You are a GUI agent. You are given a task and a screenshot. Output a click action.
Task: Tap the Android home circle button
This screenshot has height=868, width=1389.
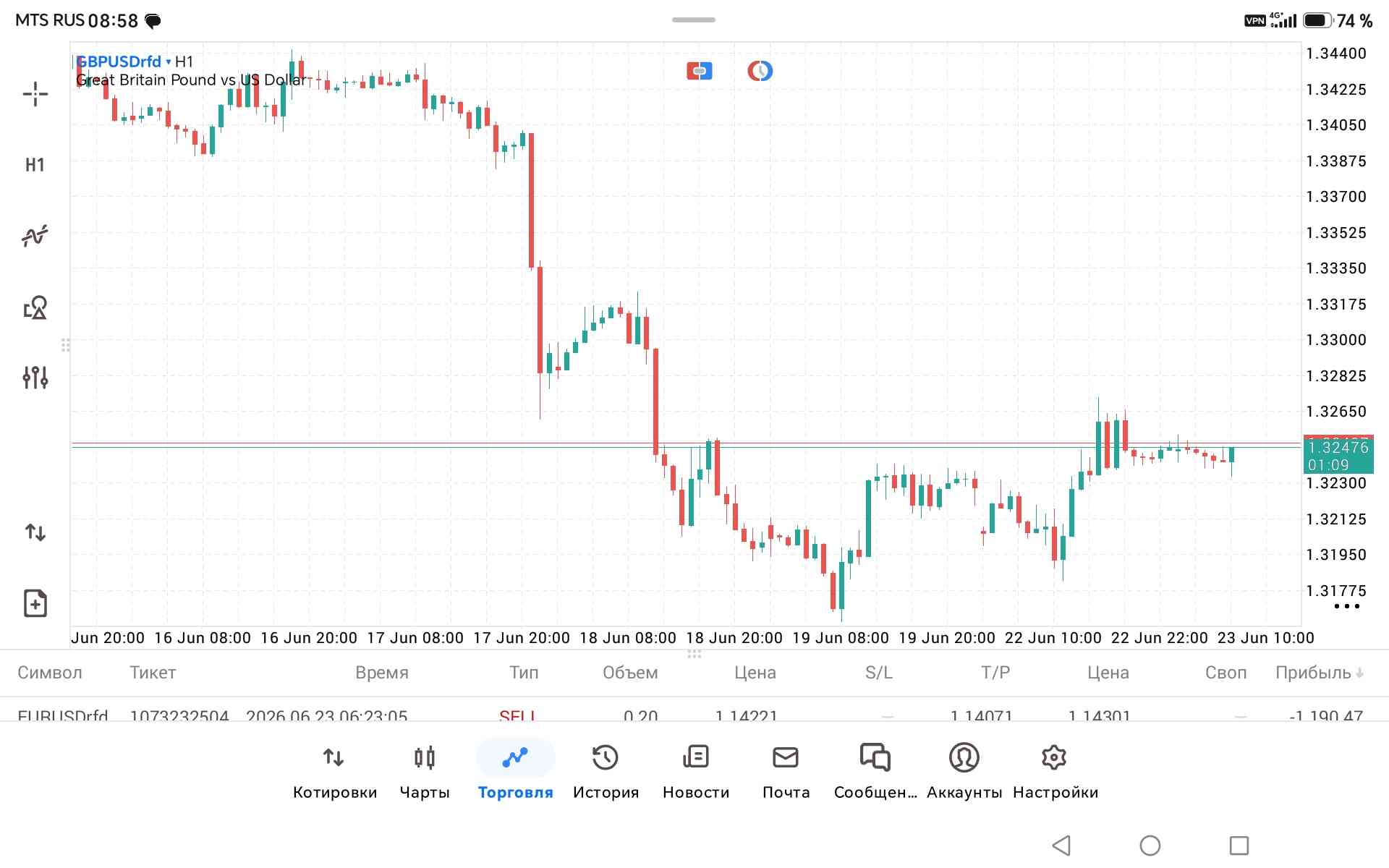(x=1150, y=845)
